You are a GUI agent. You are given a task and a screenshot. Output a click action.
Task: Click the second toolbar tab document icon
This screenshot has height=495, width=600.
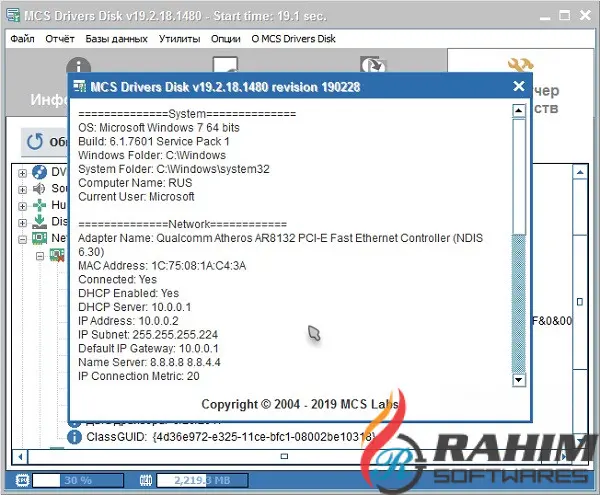(225, 64)
